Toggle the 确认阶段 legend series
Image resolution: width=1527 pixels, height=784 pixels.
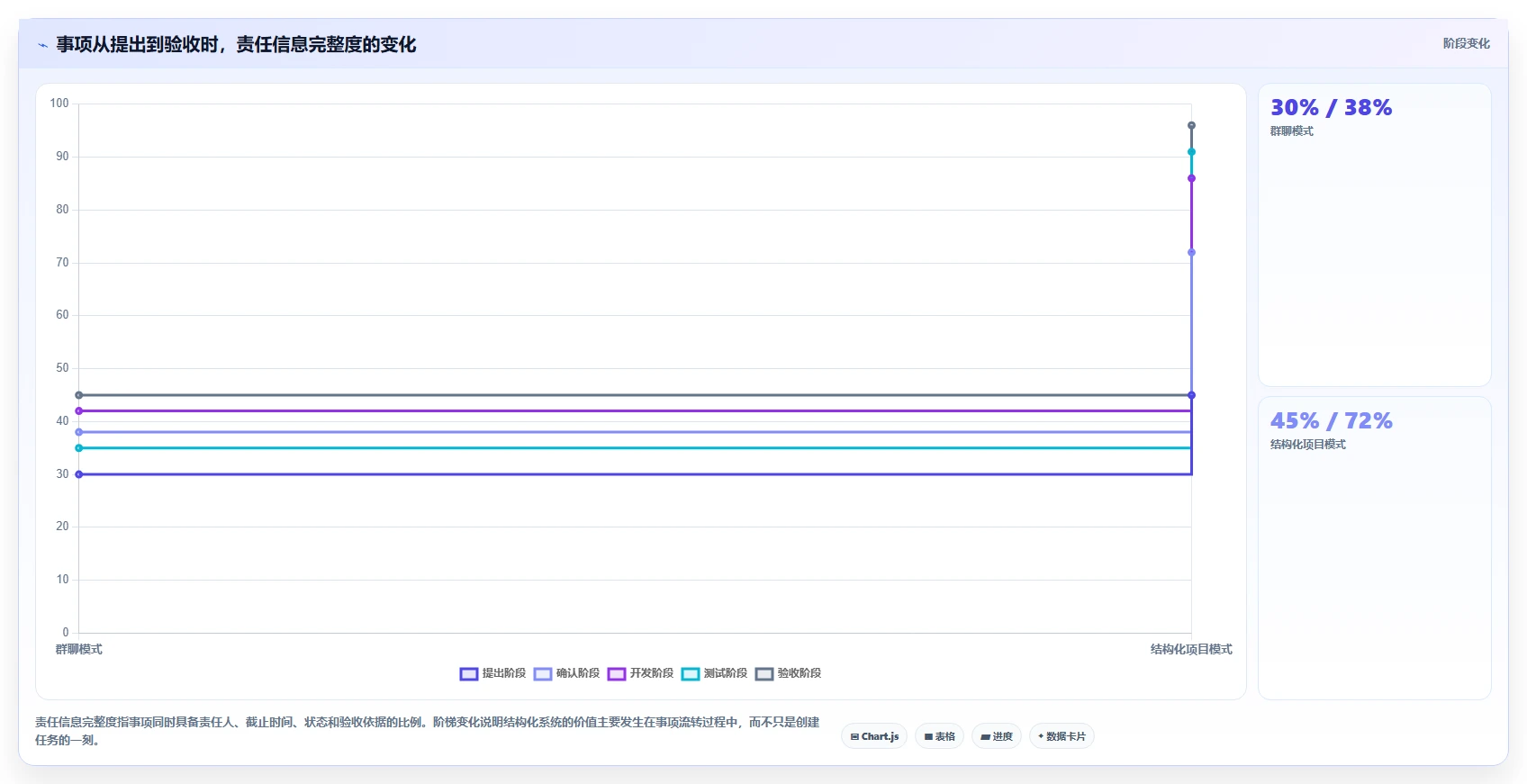coord(566,673)
